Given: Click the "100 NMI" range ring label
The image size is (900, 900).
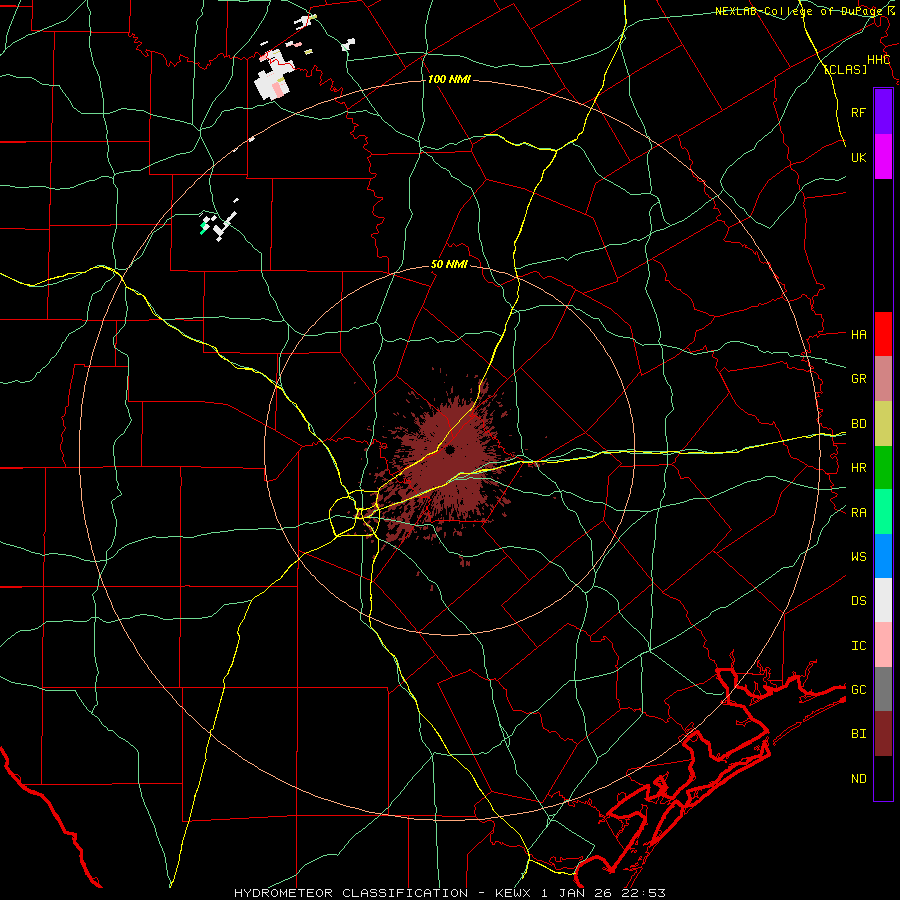Looking at the screenshot, I should click(449, 79).
